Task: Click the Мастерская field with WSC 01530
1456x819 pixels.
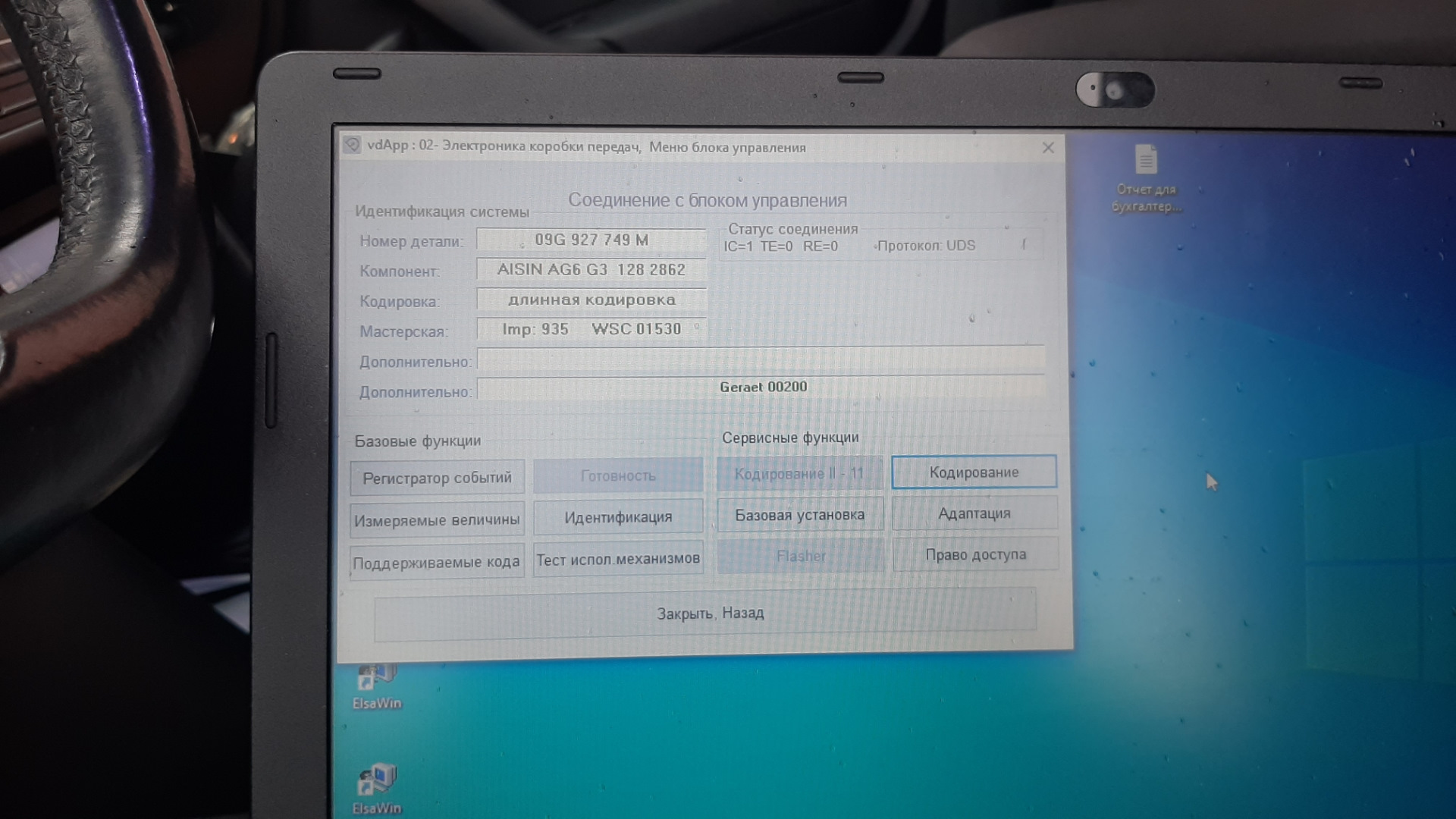Action: point(591,329)
